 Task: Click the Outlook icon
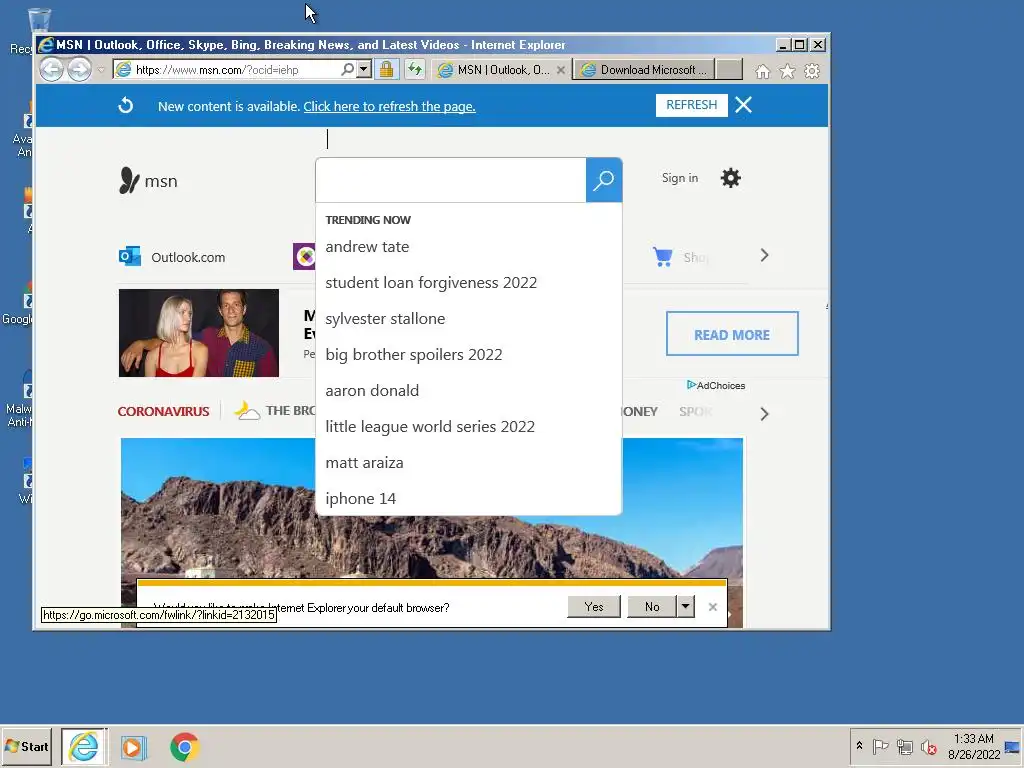[x=130, y=256]
